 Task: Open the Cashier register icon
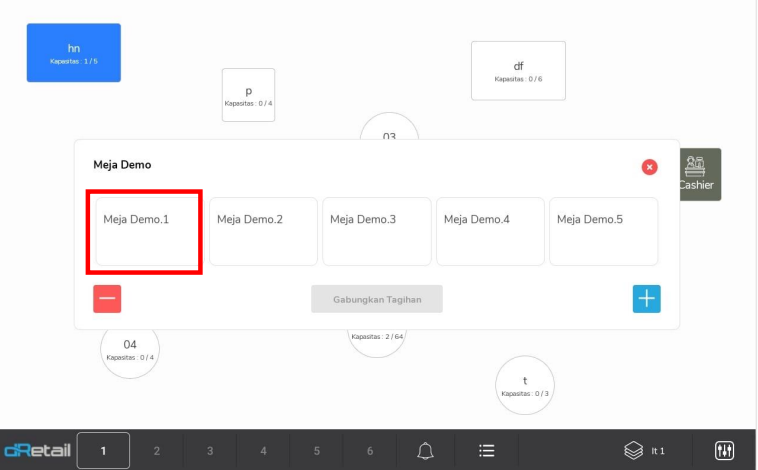(x=700, y=174)
